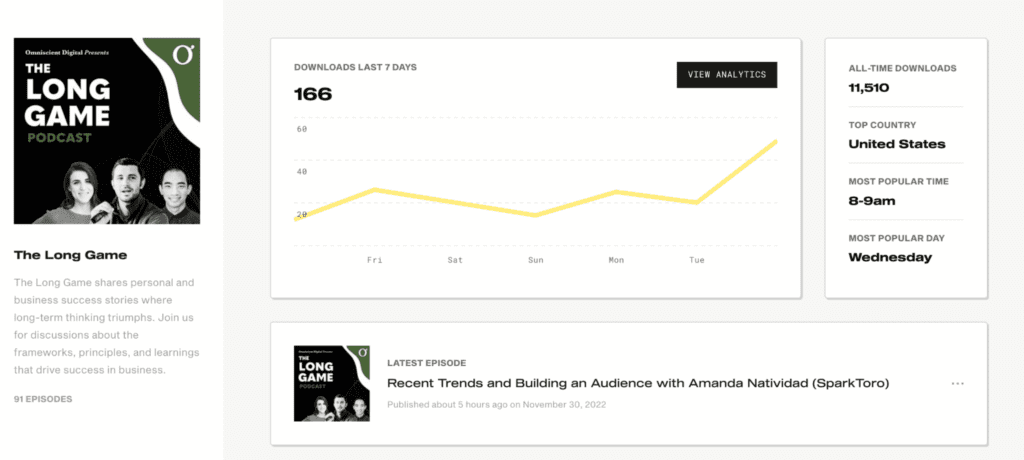Open the Amanda Natividad episode title
The image size is (1024, 460).
pos(638,384)
